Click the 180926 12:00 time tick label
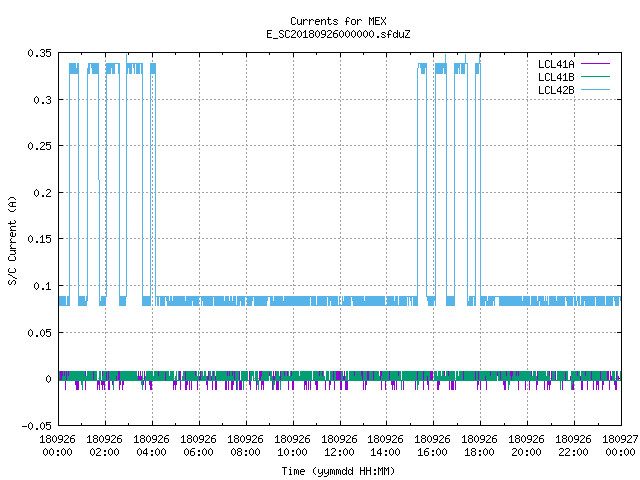This screenshot has width=640, height=480. [339, 446]
